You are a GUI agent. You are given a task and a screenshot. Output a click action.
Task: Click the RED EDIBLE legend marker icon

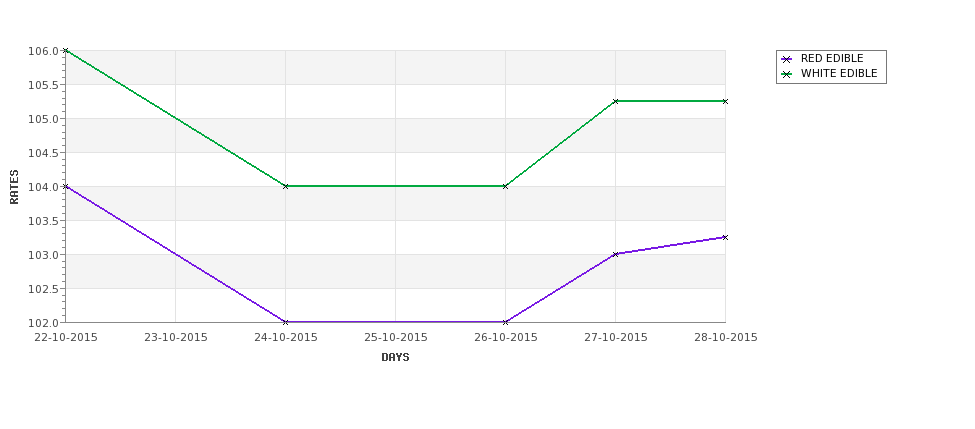click(787, 59)
